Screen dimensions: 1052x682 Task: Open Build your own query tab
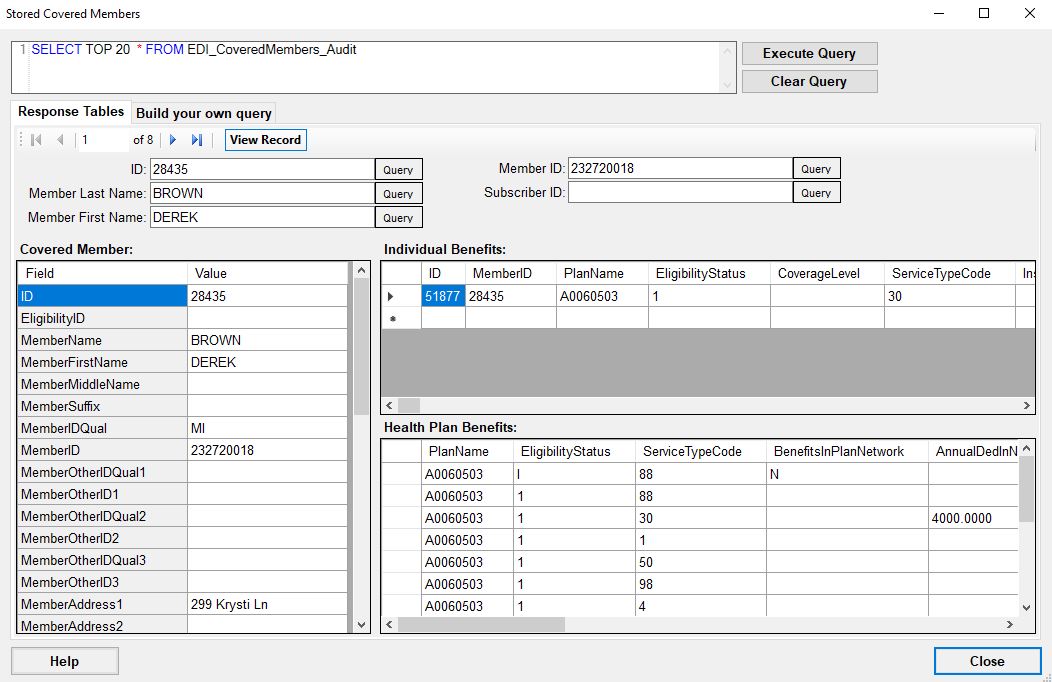coord(204,113)
